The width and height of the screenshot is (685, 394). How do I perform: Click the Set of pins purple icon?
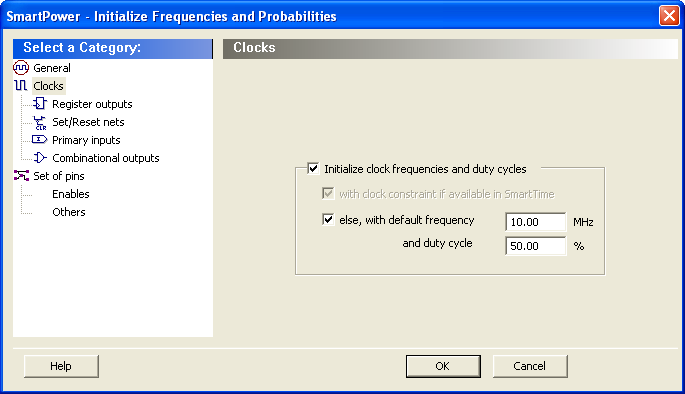click(x=21, y=176)
